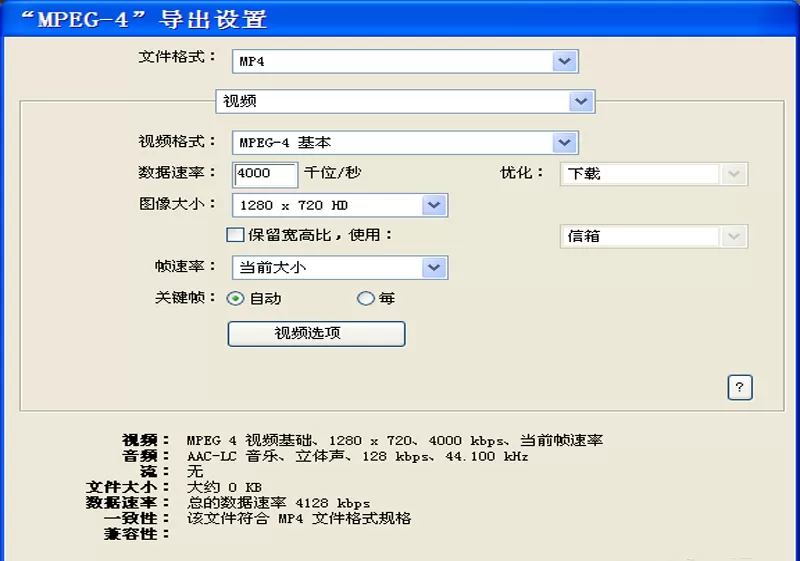Open the 文件格式 MP4 dropdown
The height and width of the screenshot is (561, 800).
point(405,61)
